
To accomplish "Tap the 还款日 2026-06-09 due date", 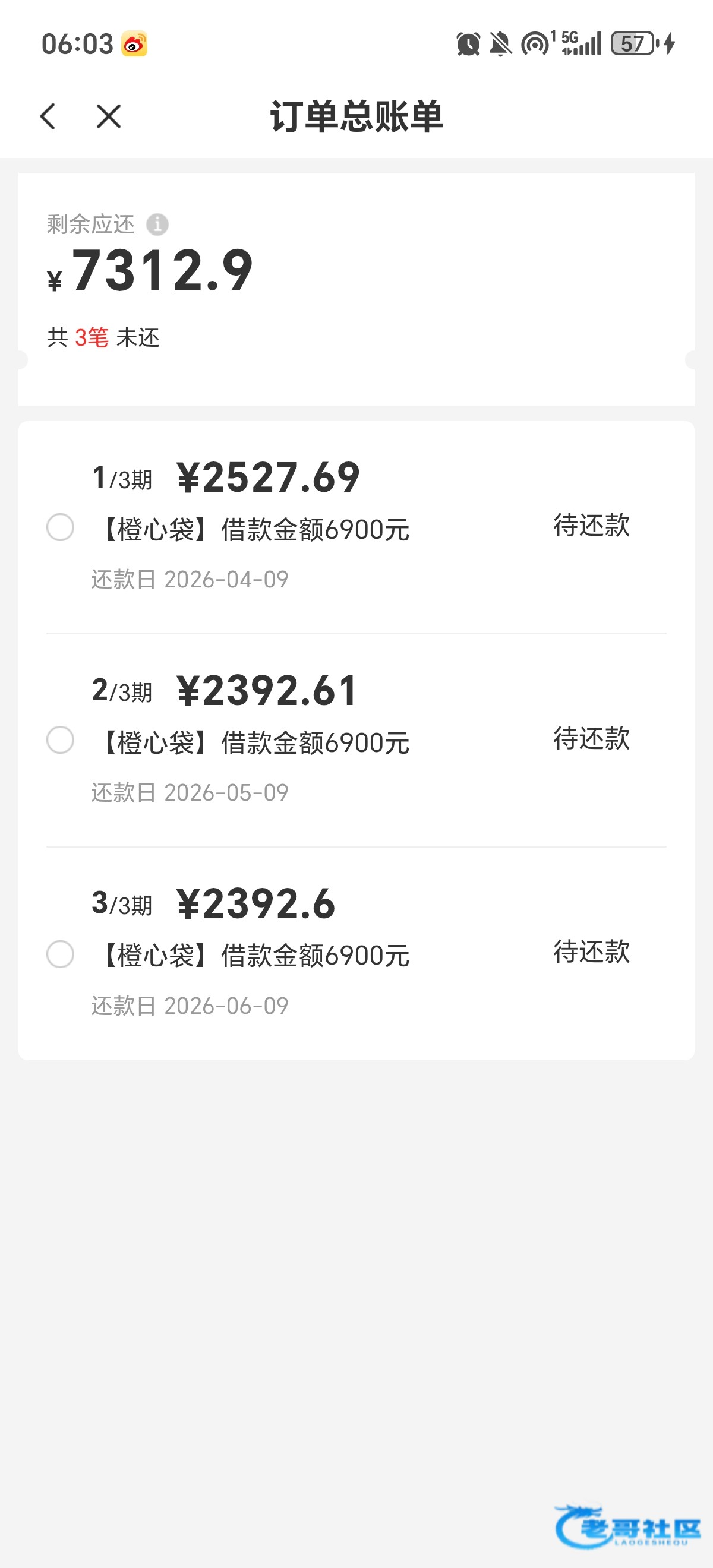I will pyautogui.click(x=190, y=1006).
